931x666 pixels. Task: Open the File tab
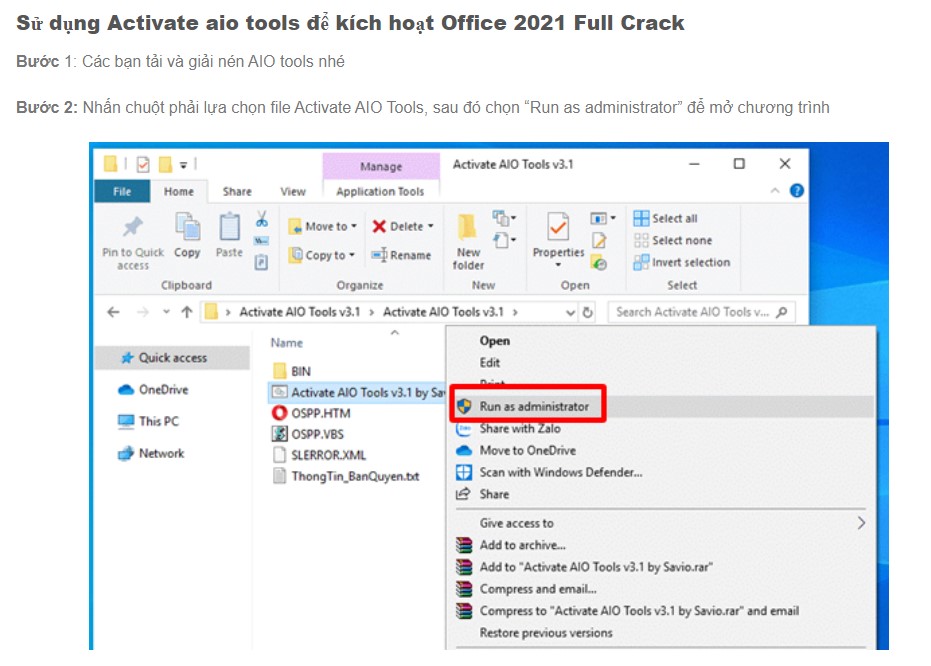(x=122, y=191)
